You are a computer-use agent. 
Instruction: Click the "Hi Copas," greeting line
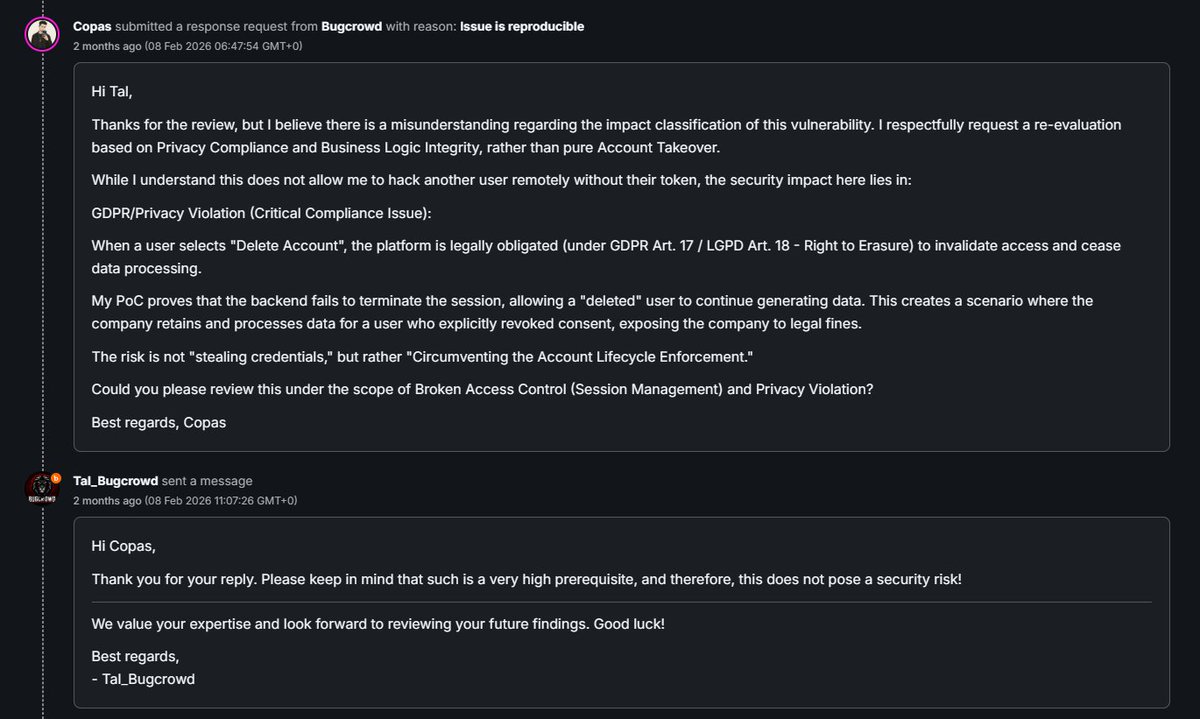(124, 546)
